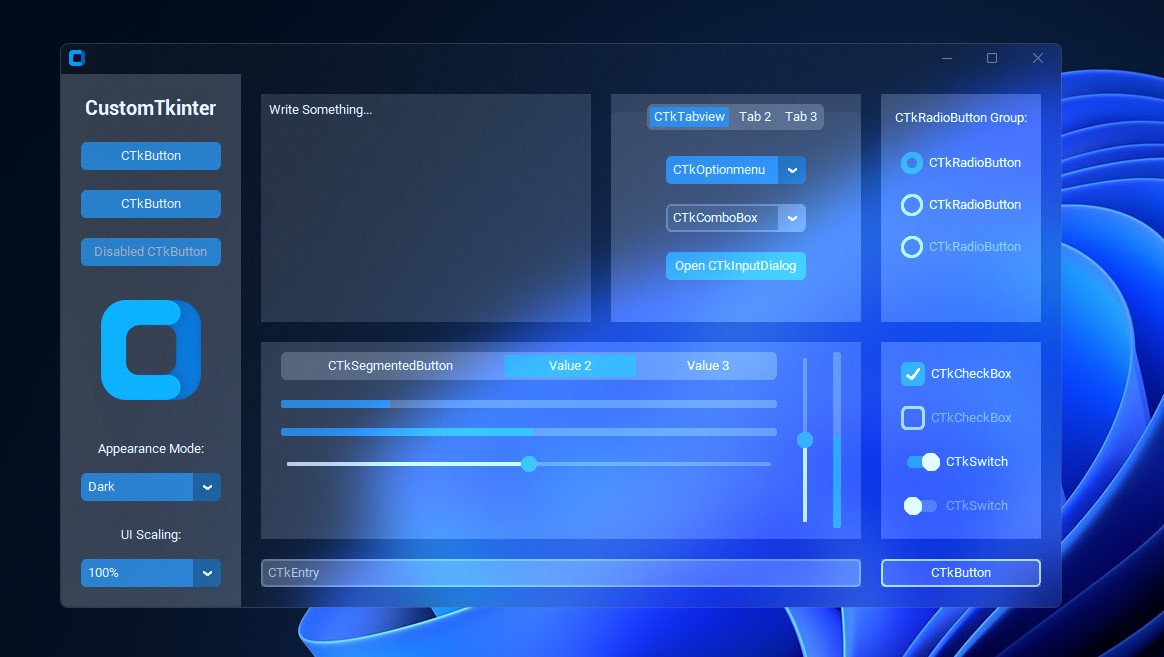Open the CTkComboBox dropdown arrow
The height and width of the screenshot is (657, 1164).
click(x=792, y=218)
